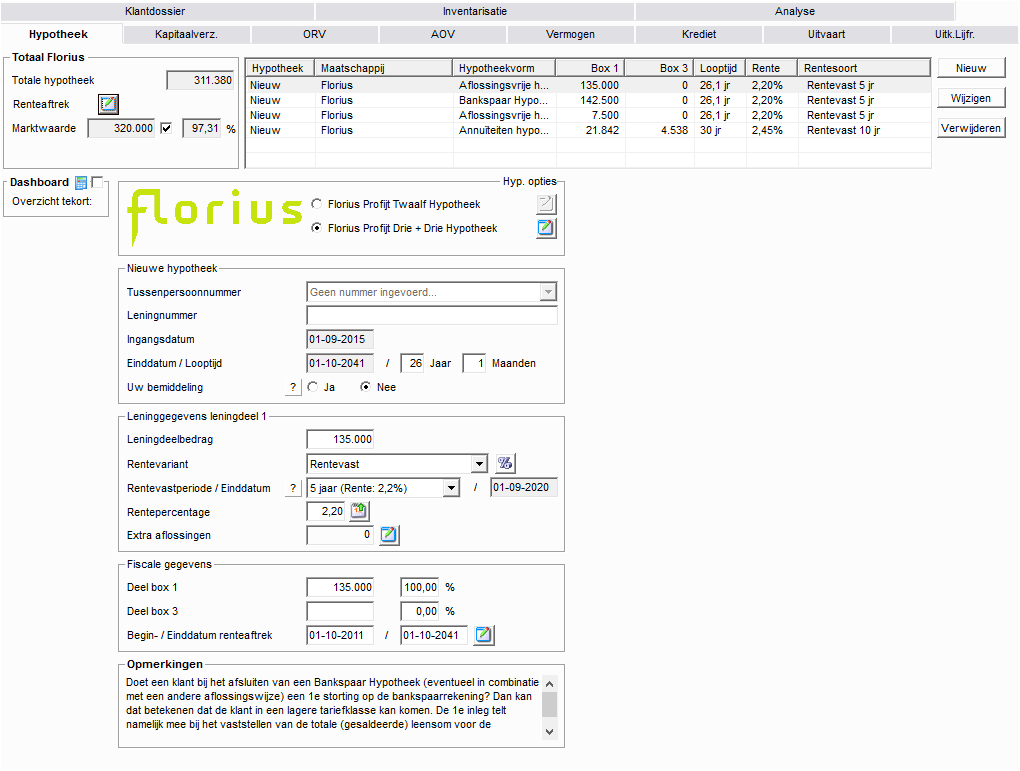Click the Uw bemiddeling help question mark

[x=293, y=387]
